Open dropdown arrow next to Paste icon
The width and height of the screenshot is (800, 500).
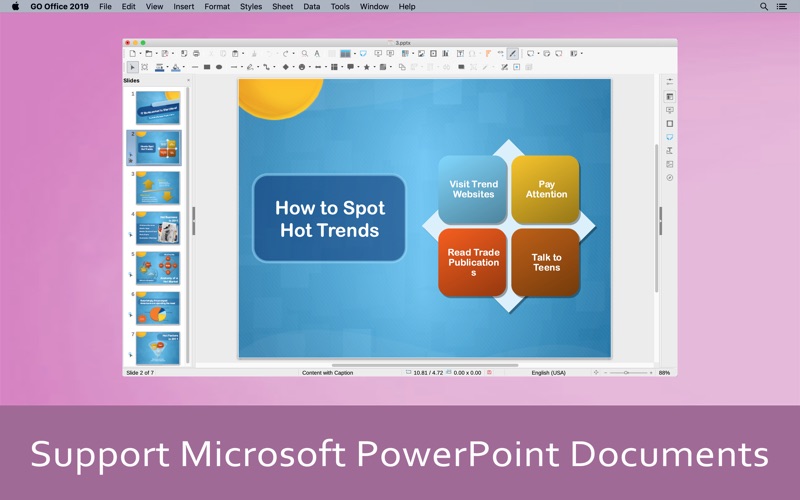click(x=243, y=54)
